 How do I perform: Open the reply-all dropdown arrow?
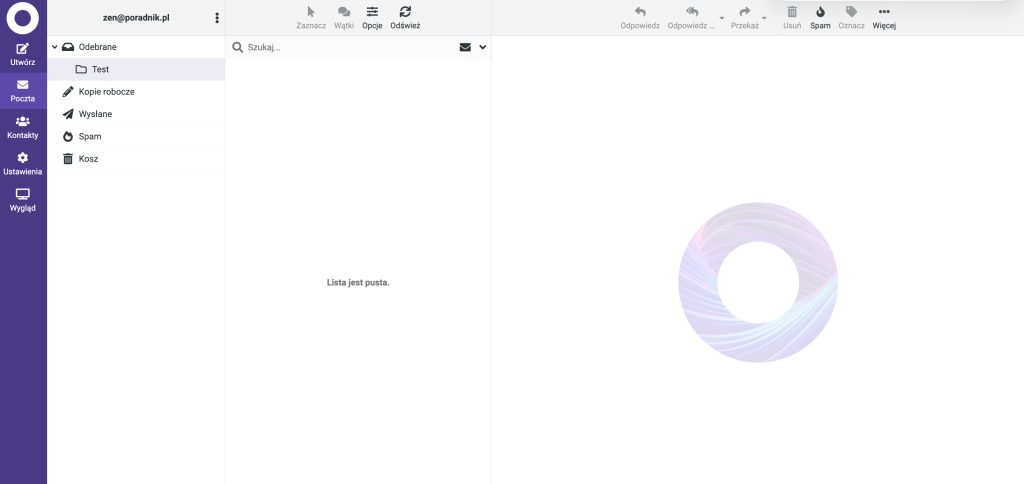click(x=722, y=18)
